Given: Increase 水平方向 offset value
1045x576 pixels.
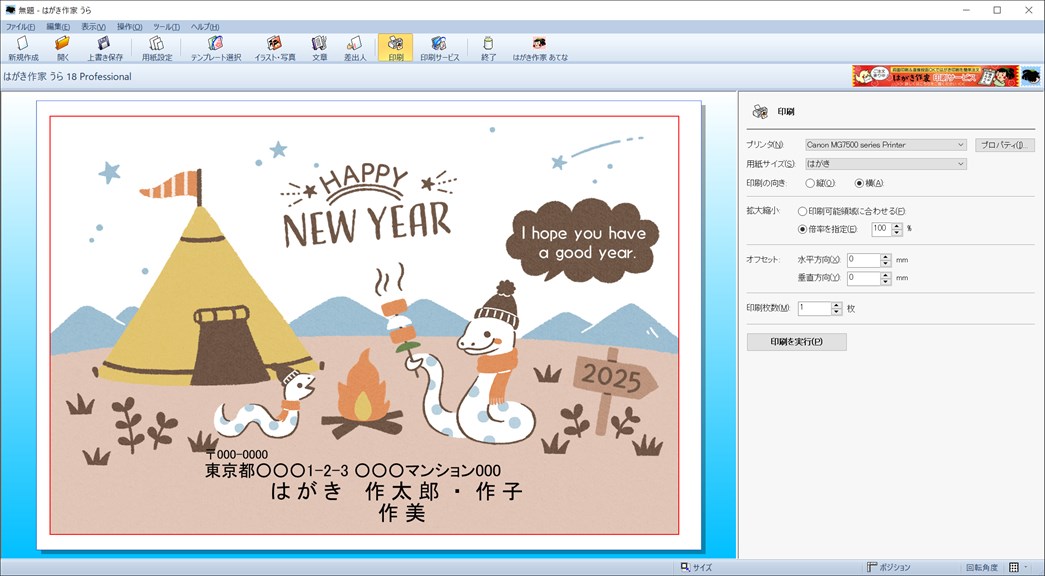Looking at the screenshot, I should (x=886, y=257).
